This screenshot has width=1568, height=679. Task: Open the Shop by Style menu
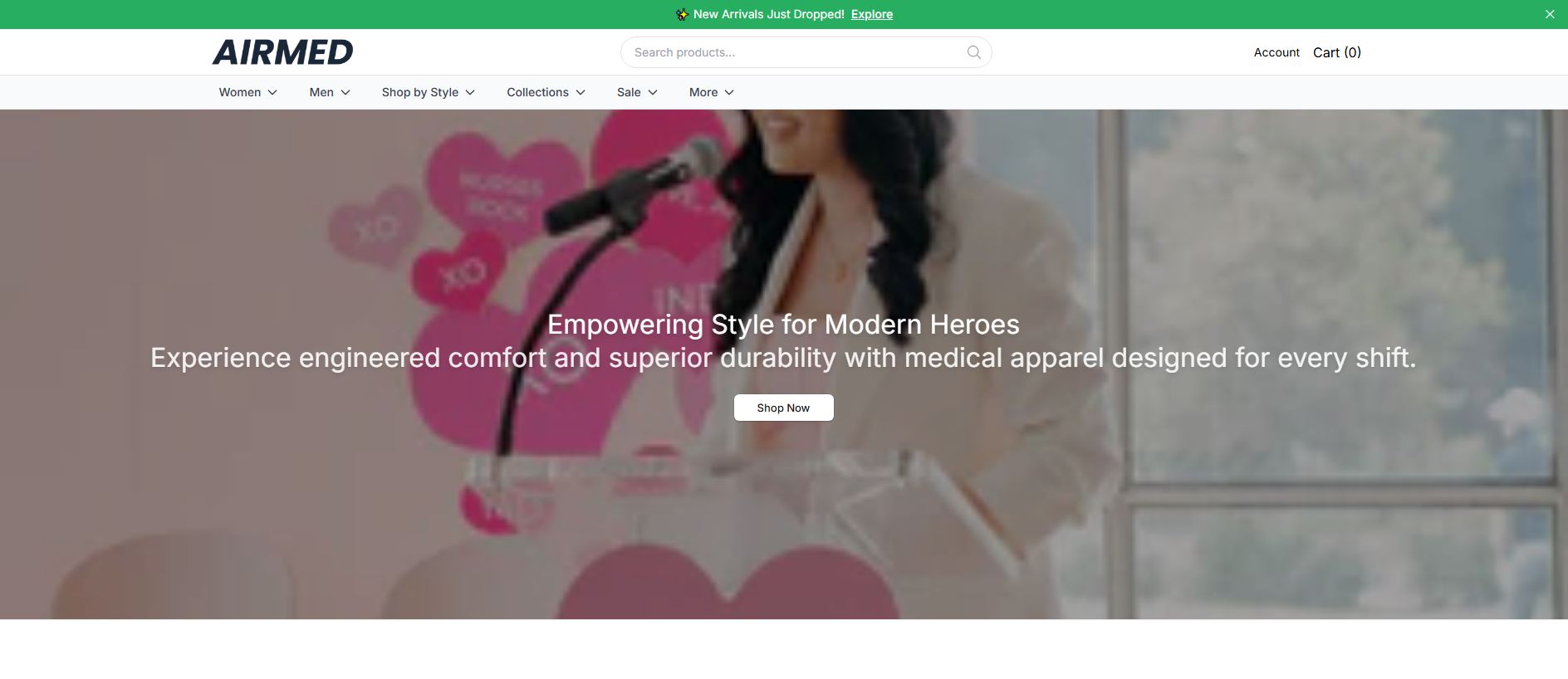pos(428,92)
